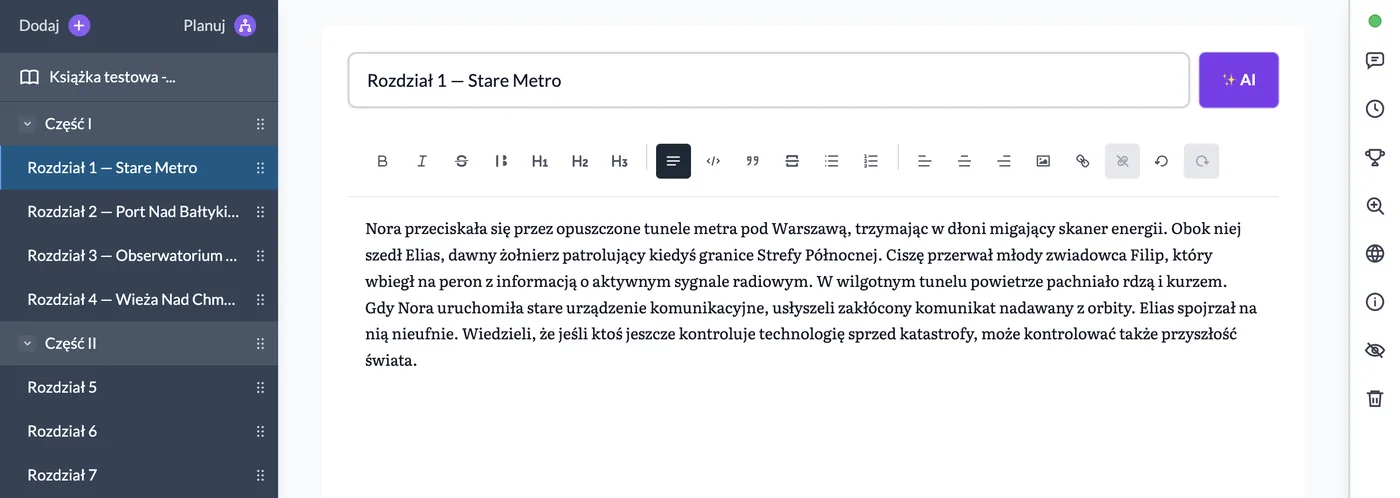Open the globe language icon
This screenshot has height=498, width=1400.
click(1375, 253)
